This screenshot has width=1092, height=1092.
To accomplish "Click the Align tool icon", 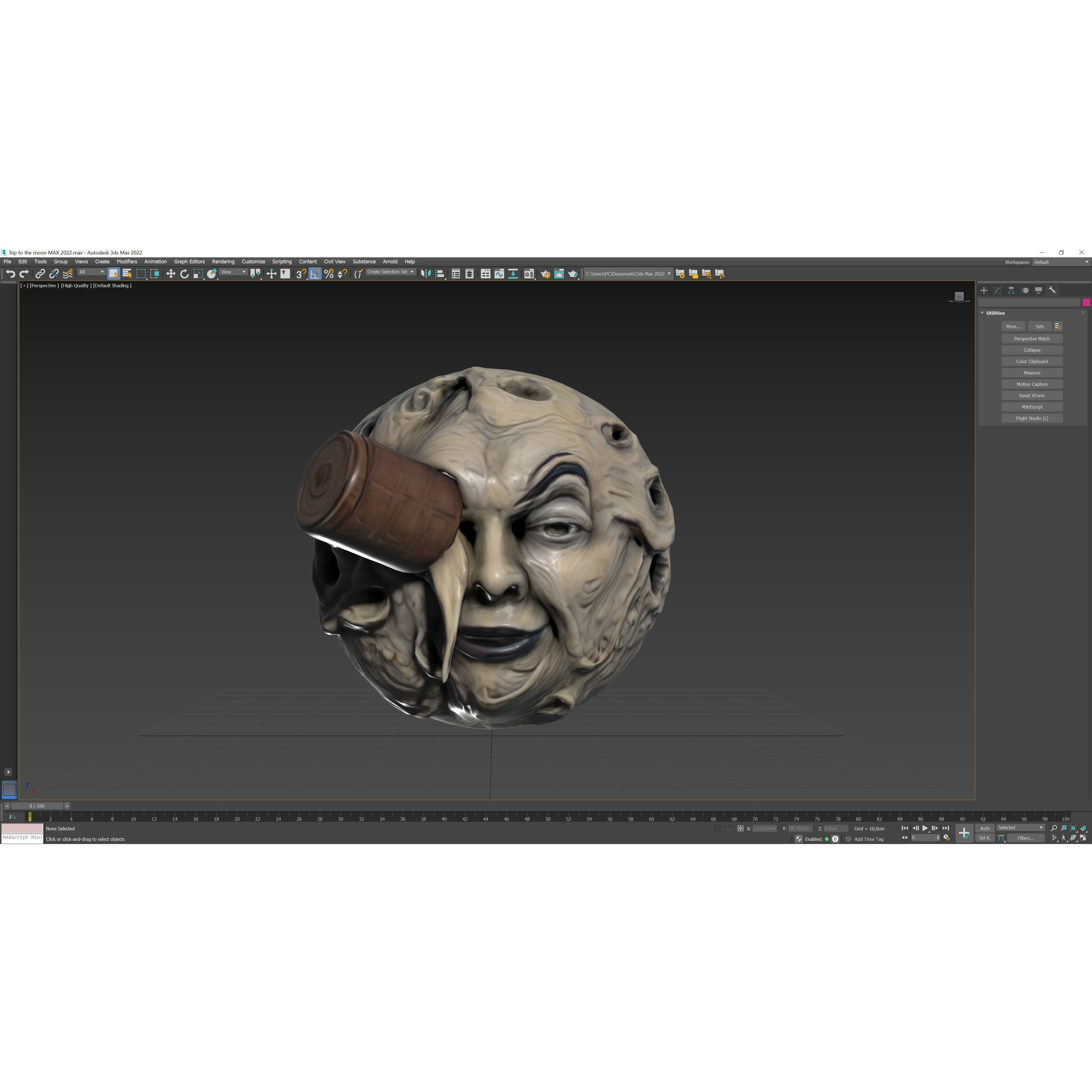I will [x=440, y=274].
